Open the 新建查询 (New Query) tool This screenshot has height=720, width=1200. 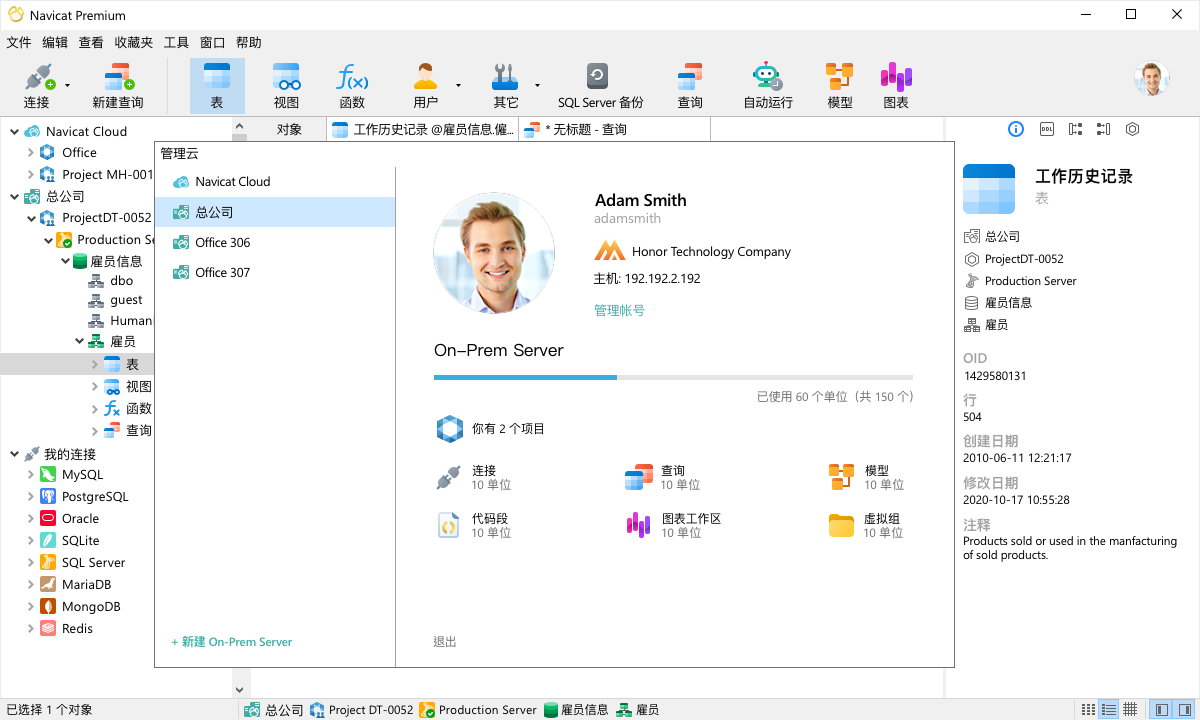[x=118, y=85]
